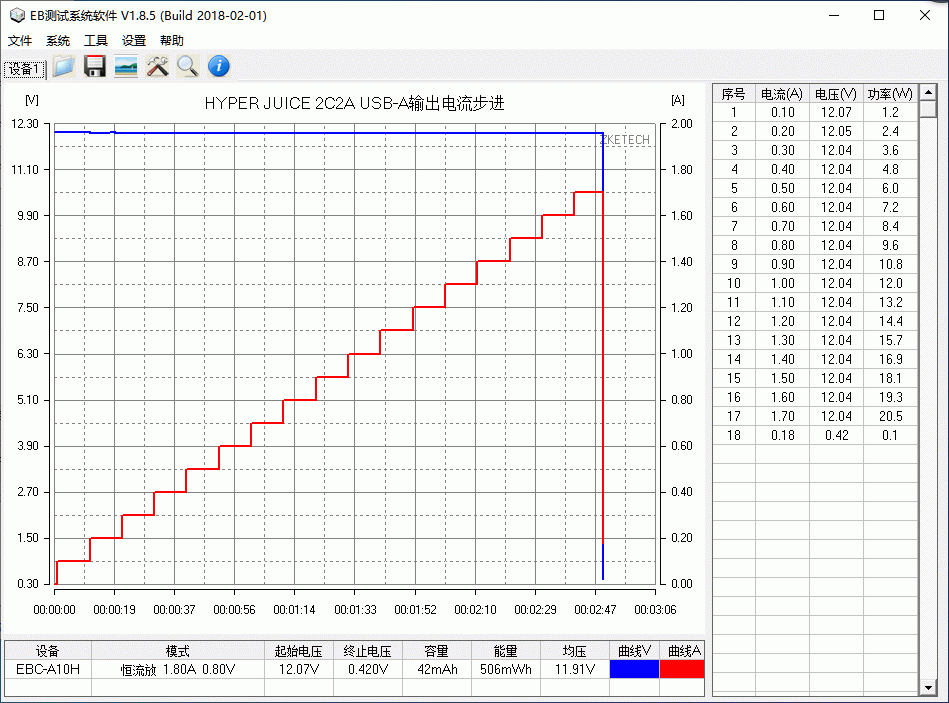Click the 能量 header cell

tap(505, 651)
